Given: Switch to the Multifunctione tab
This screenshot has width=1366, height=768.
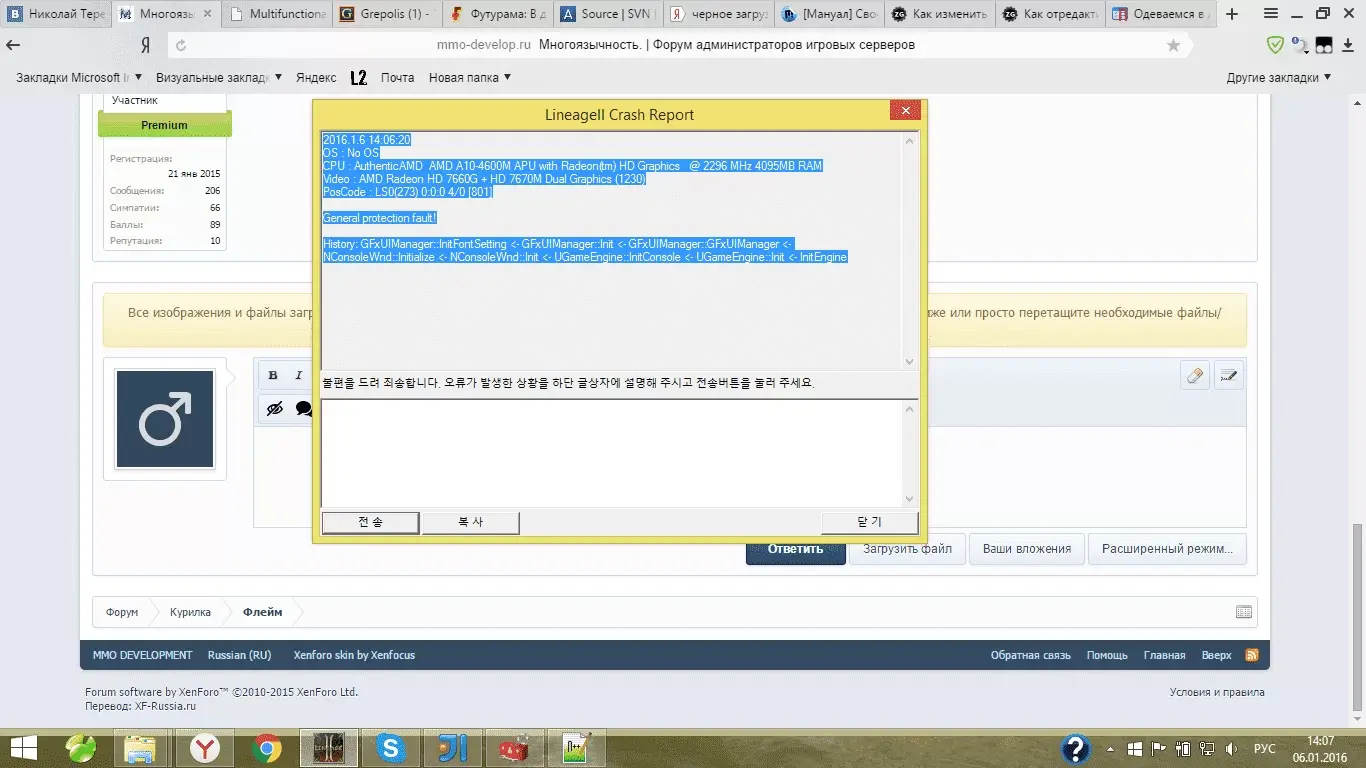Looking at the screenshot, I should 276,14.
